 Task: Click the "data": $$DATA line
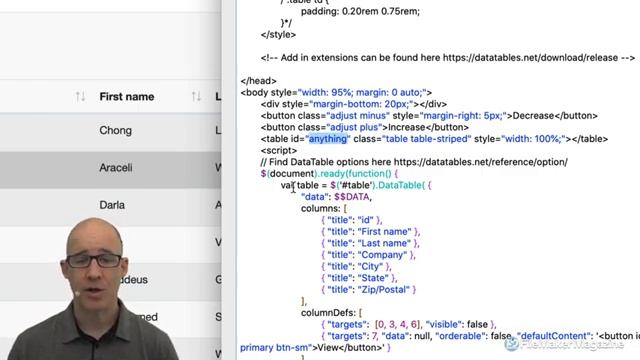[336, 197]
